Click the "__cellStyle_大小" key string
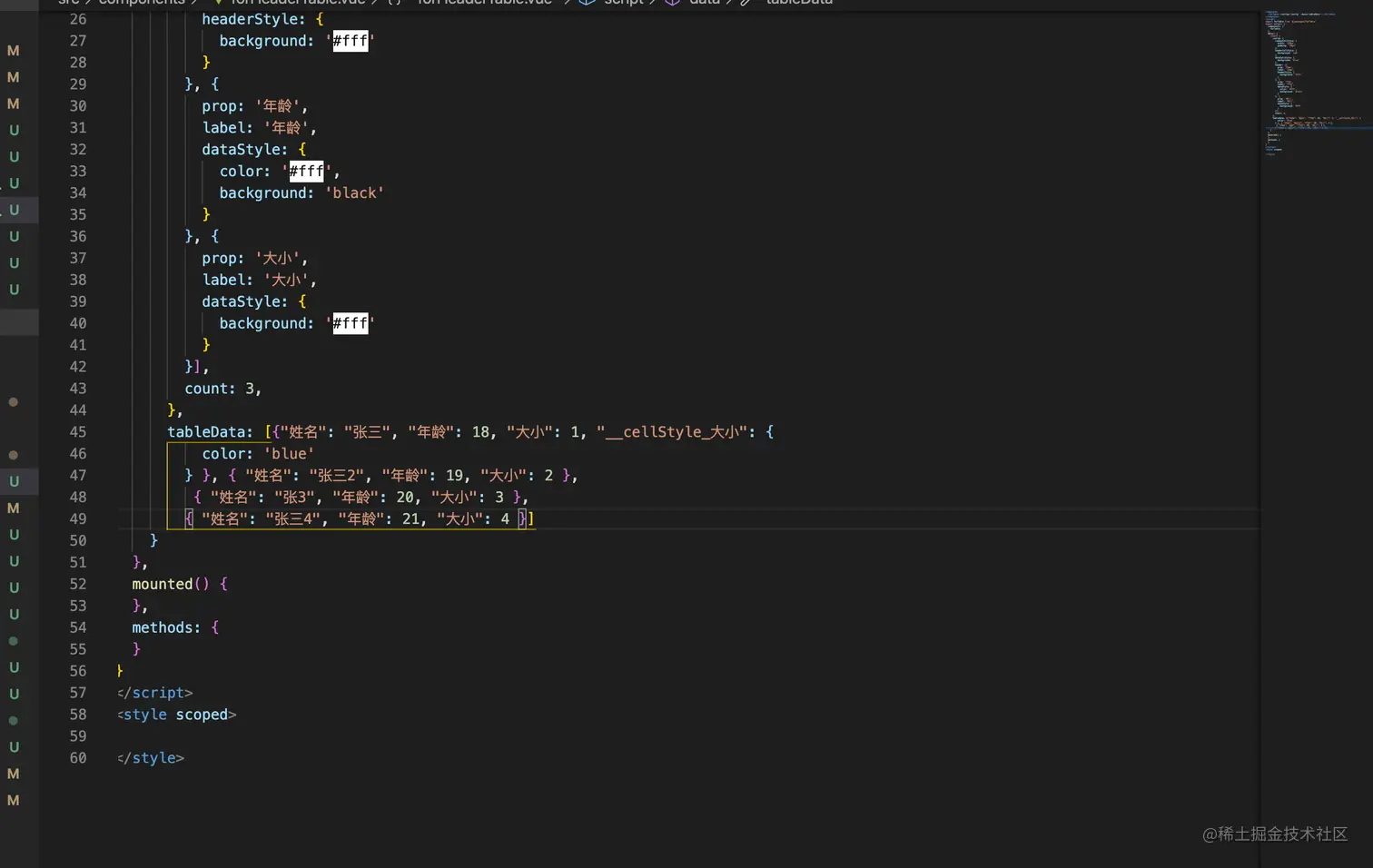Viewport: 1373px width, 868px height. 672,432
